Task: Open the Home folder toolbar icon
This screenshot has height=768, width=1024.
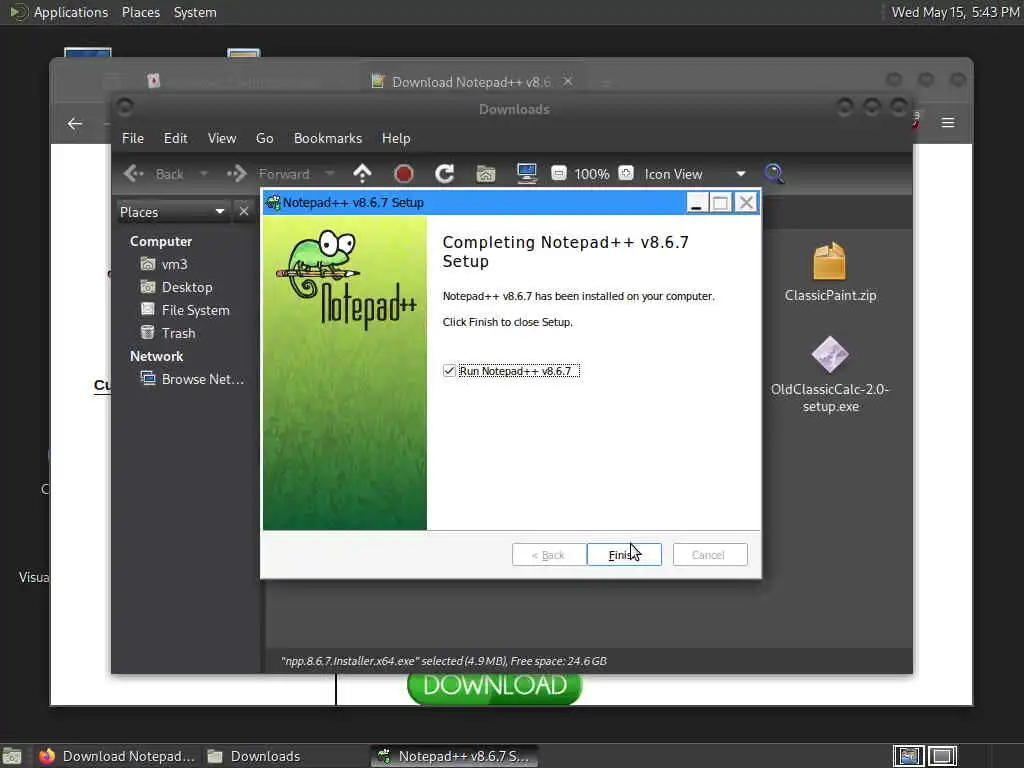Action: [486, 174]
